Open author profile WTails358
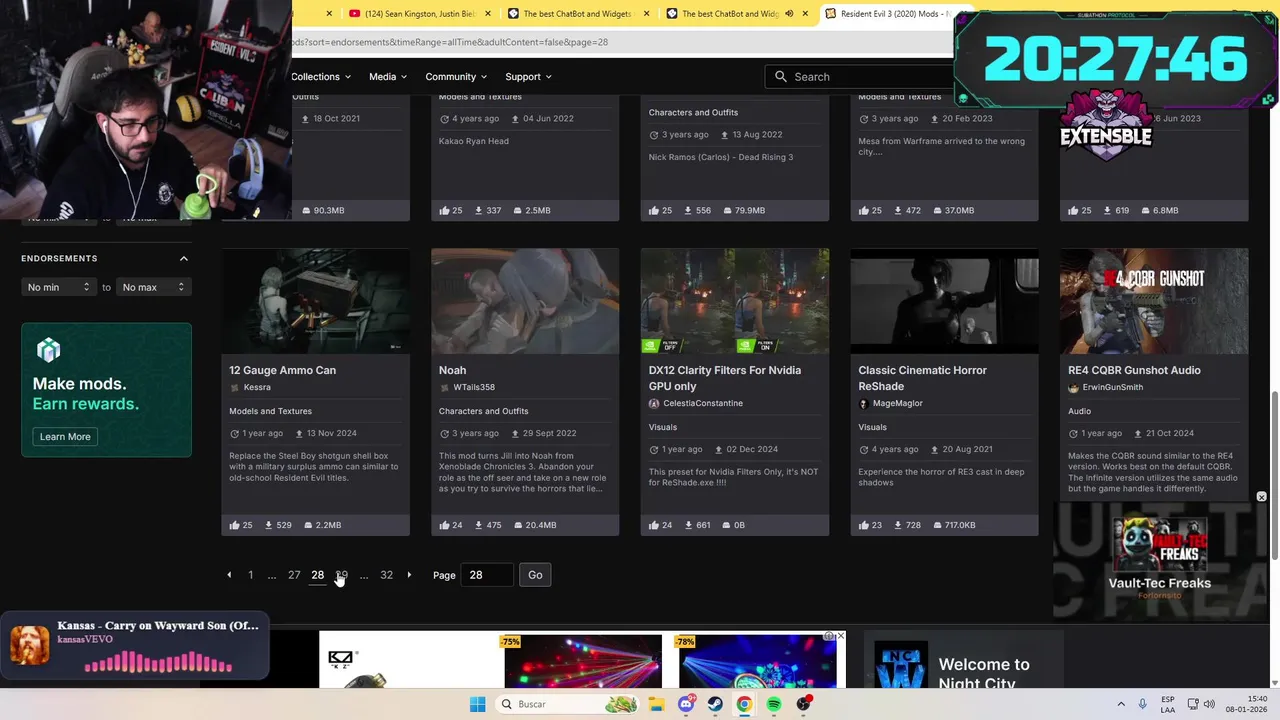Image resolution: width=1280 pixels, height=720 pixels. (x=474, y=387)
